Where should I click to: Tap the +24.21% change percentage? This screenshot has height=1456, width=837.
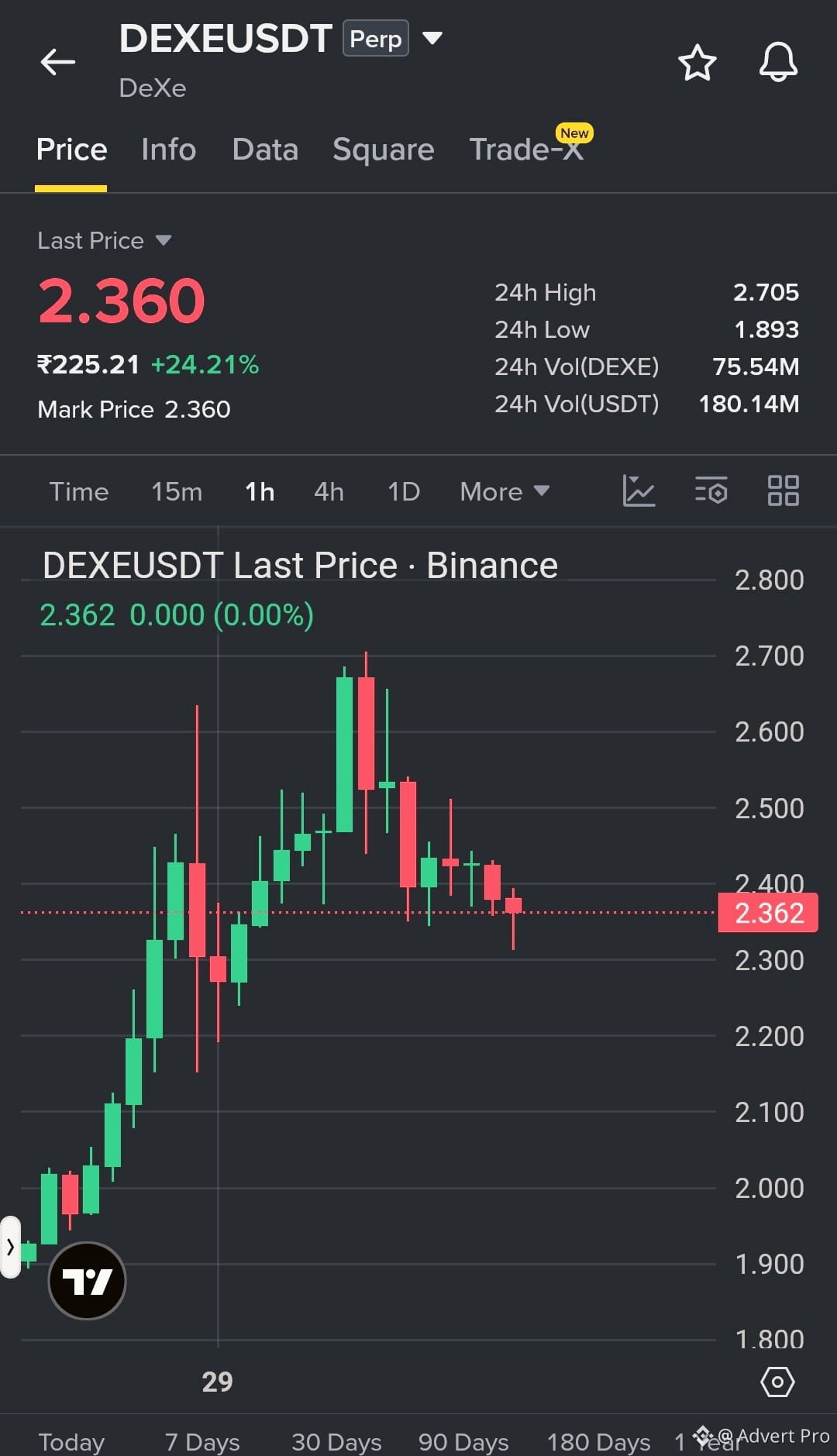[205, 364]
